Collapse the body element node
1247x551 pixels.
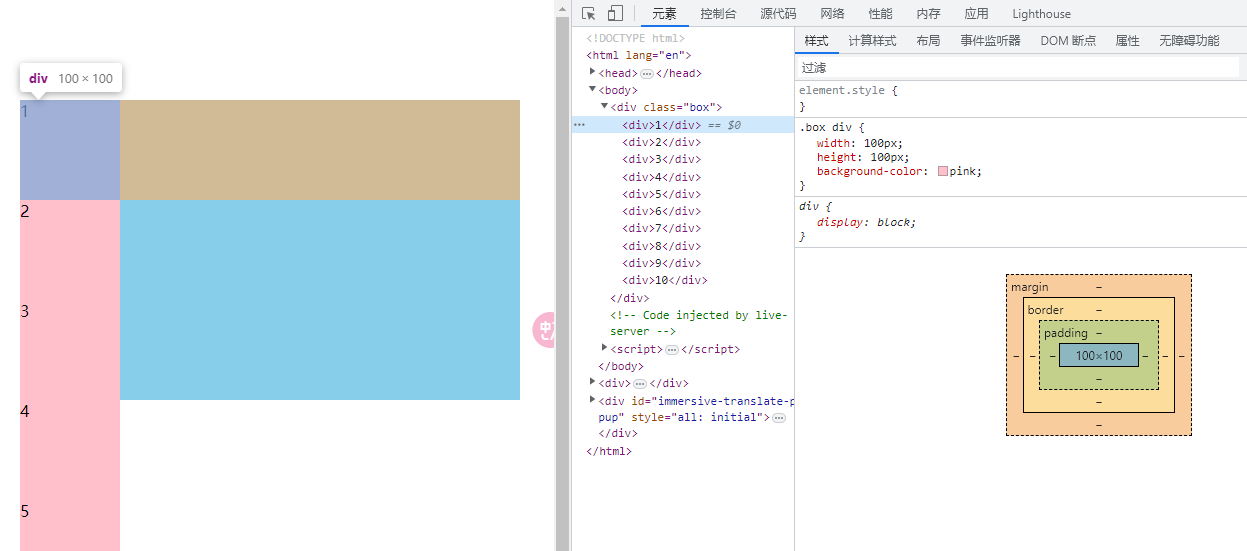tap(593, 89)
